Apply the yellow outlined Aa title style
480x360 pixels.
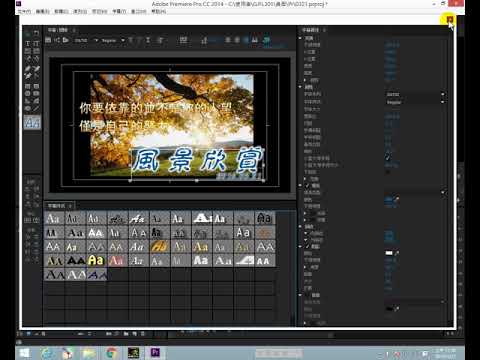click(96, 260)
